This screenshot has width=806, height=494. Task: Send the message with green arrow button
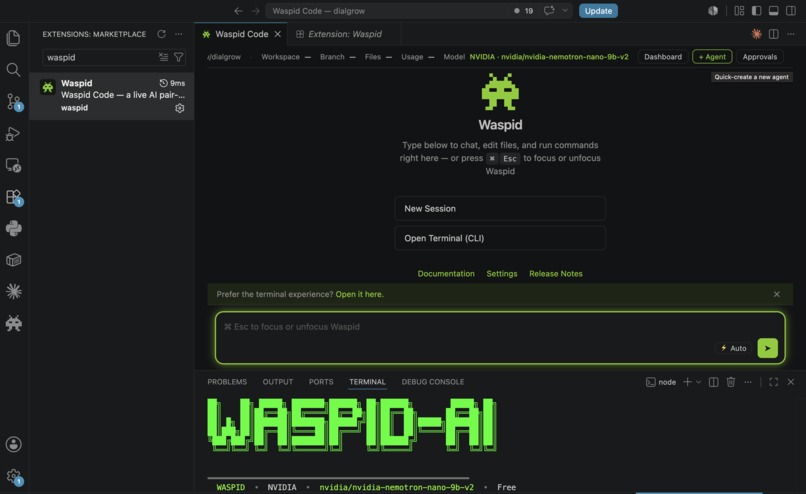pos(767,348)
